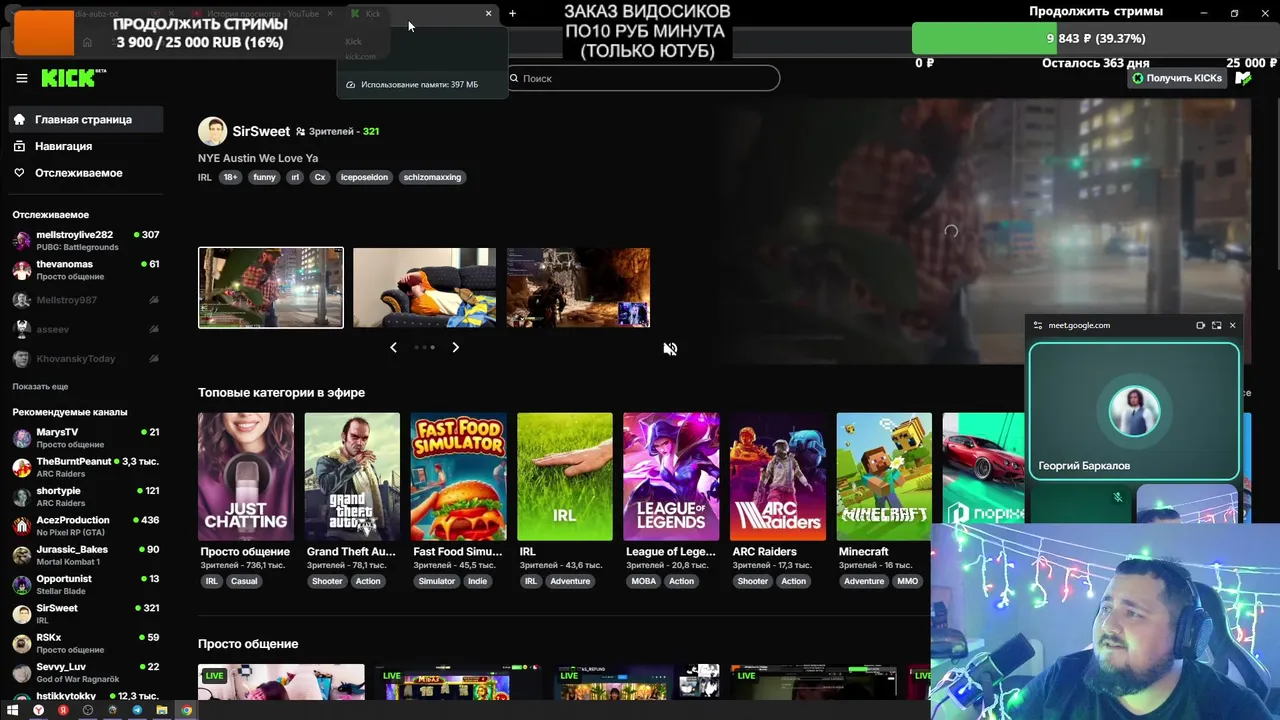Screen dimensions: 1280x720
Task: Open Telegram from taskbar
Action: point(137,710)
